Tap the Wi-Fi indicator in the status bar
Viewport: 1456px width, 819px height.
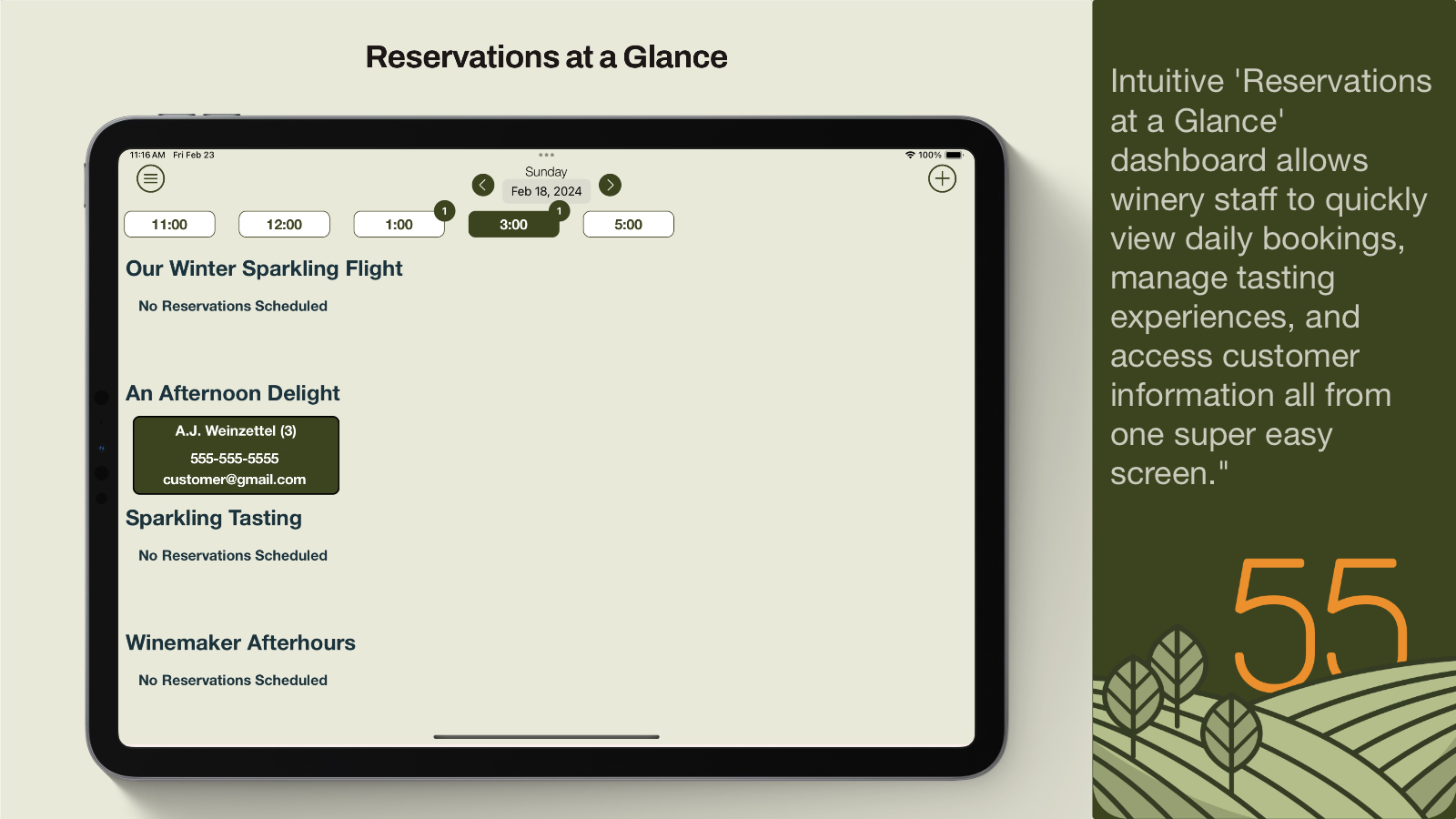pyautogui.click(x=911, y=155)
